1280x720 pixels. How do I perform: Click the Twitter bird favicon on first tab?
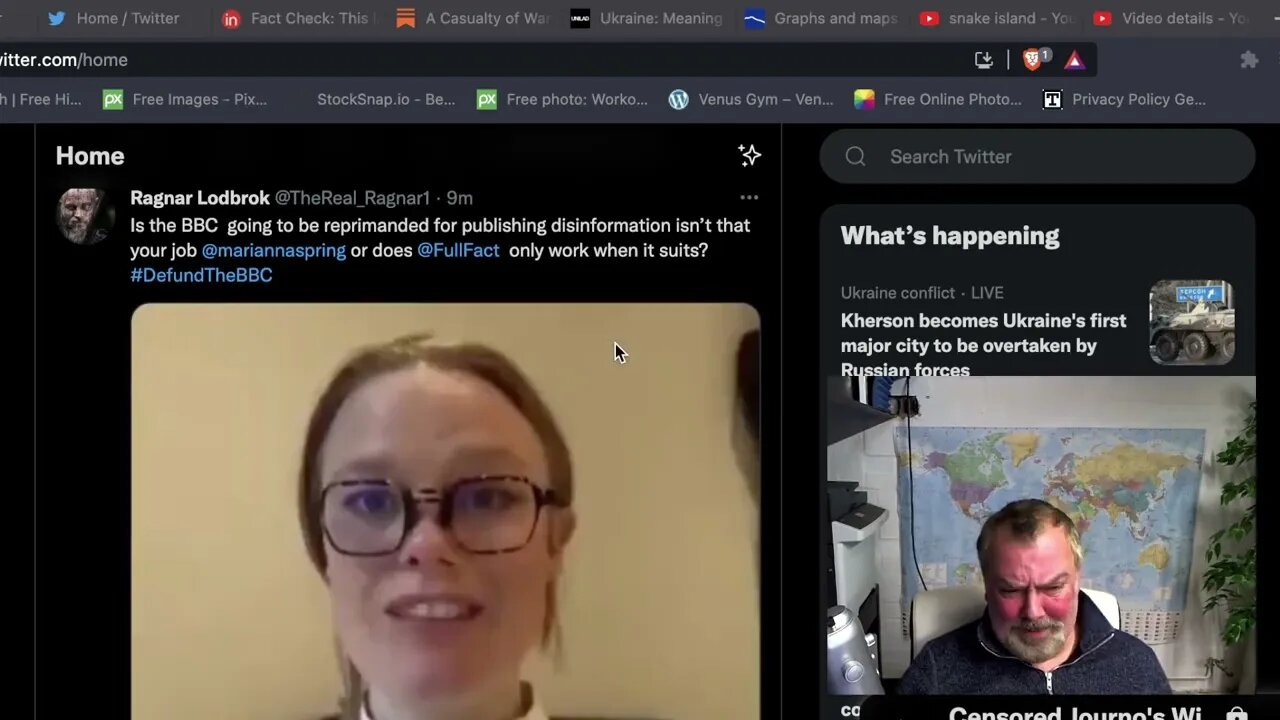[57, 18]
